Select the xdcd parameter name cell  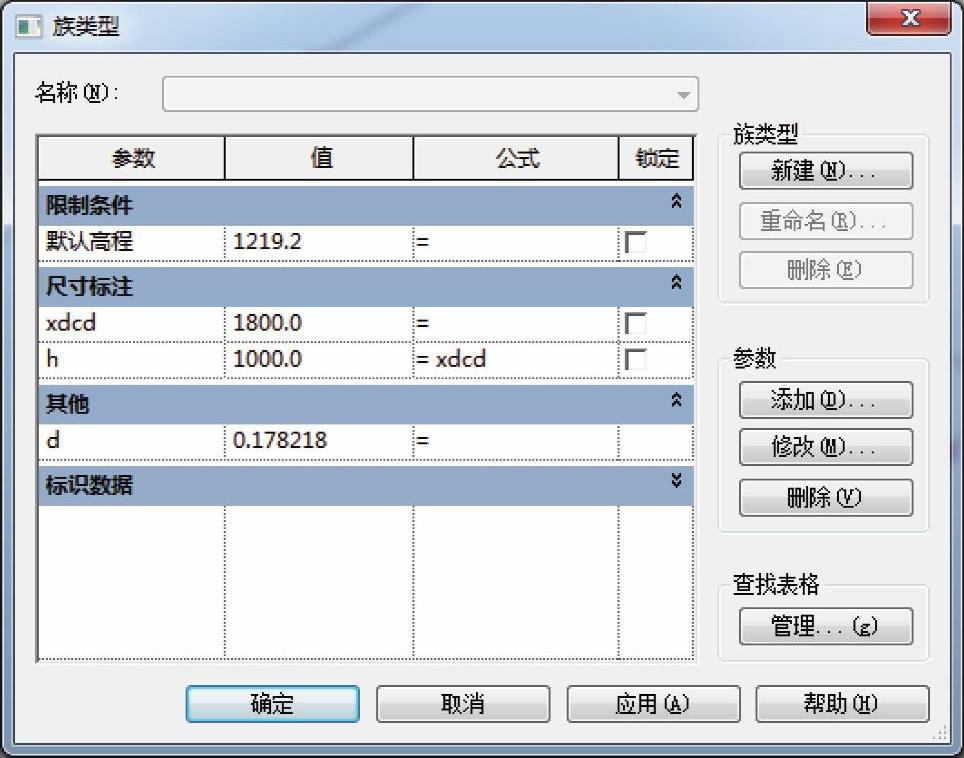pyautogui.click(x=132, y=323)
